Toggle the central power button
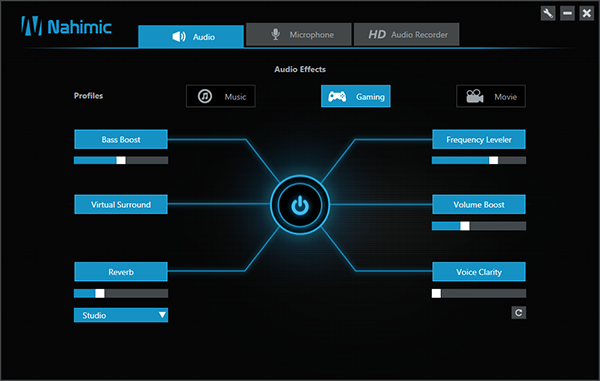Image resolution: width=600 pixels, height=381 pixels. tap(300, 205)
